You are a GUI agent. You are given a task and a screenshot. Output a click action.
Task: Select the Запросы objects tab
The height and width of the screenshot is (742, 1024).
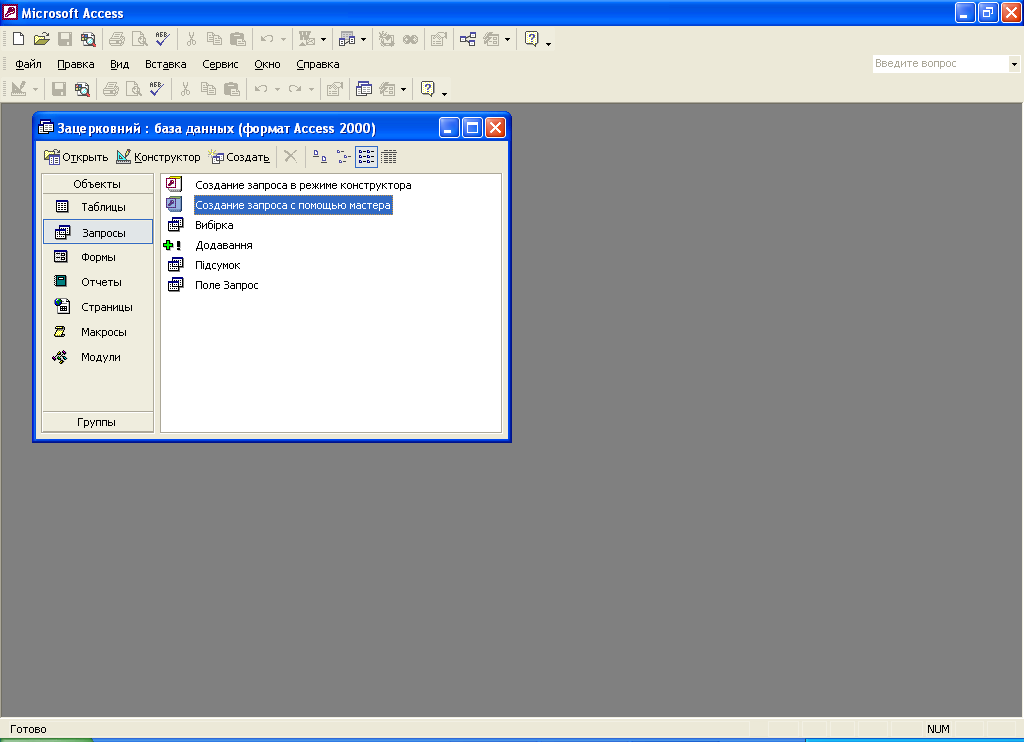(98, 232)
